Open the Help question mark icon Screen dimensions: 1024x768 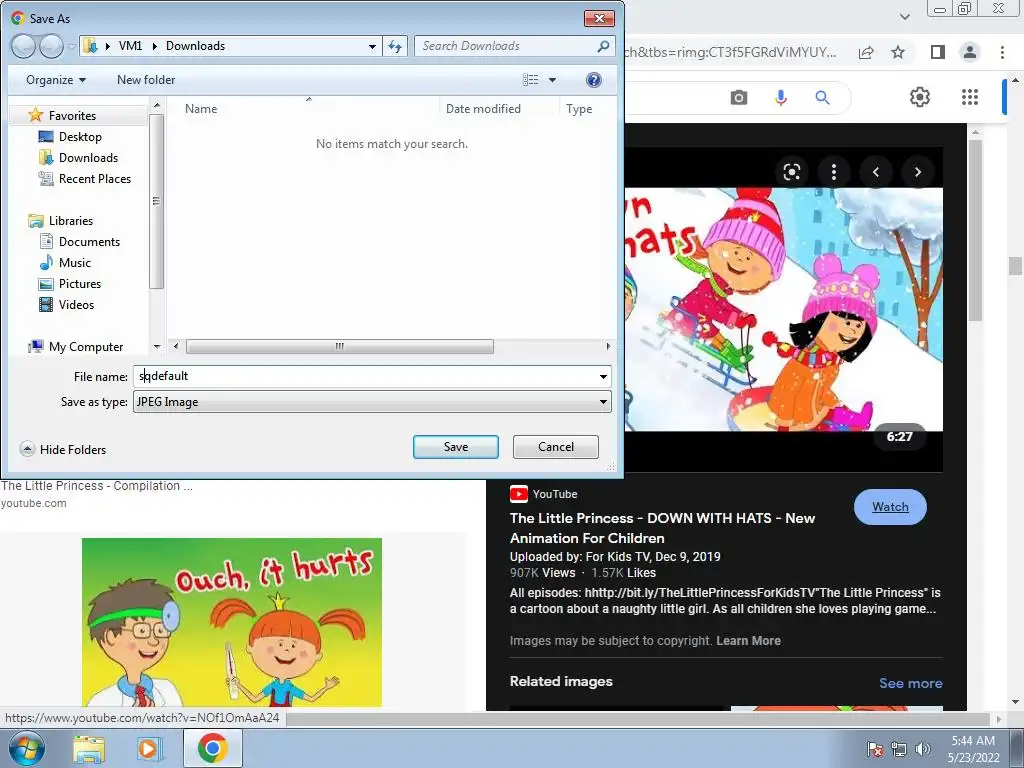[x=593, y=80]
